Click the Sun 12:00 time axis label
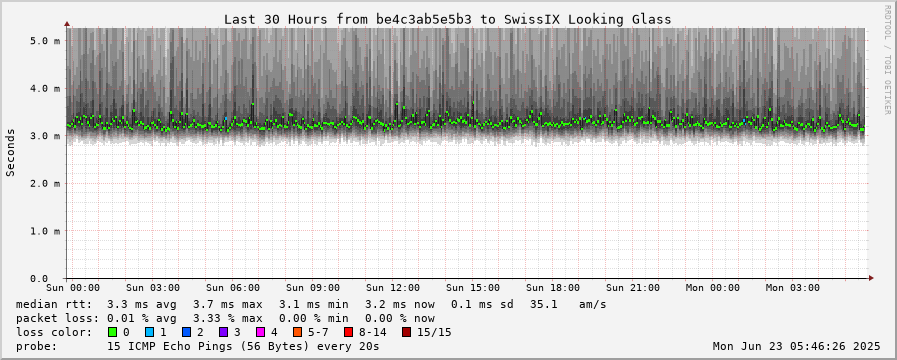 (393, 288)
